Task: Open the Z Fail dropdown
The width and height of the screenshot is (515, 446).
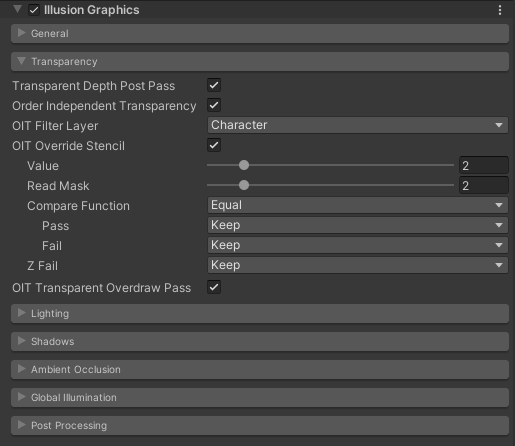Action: [358, 265]
